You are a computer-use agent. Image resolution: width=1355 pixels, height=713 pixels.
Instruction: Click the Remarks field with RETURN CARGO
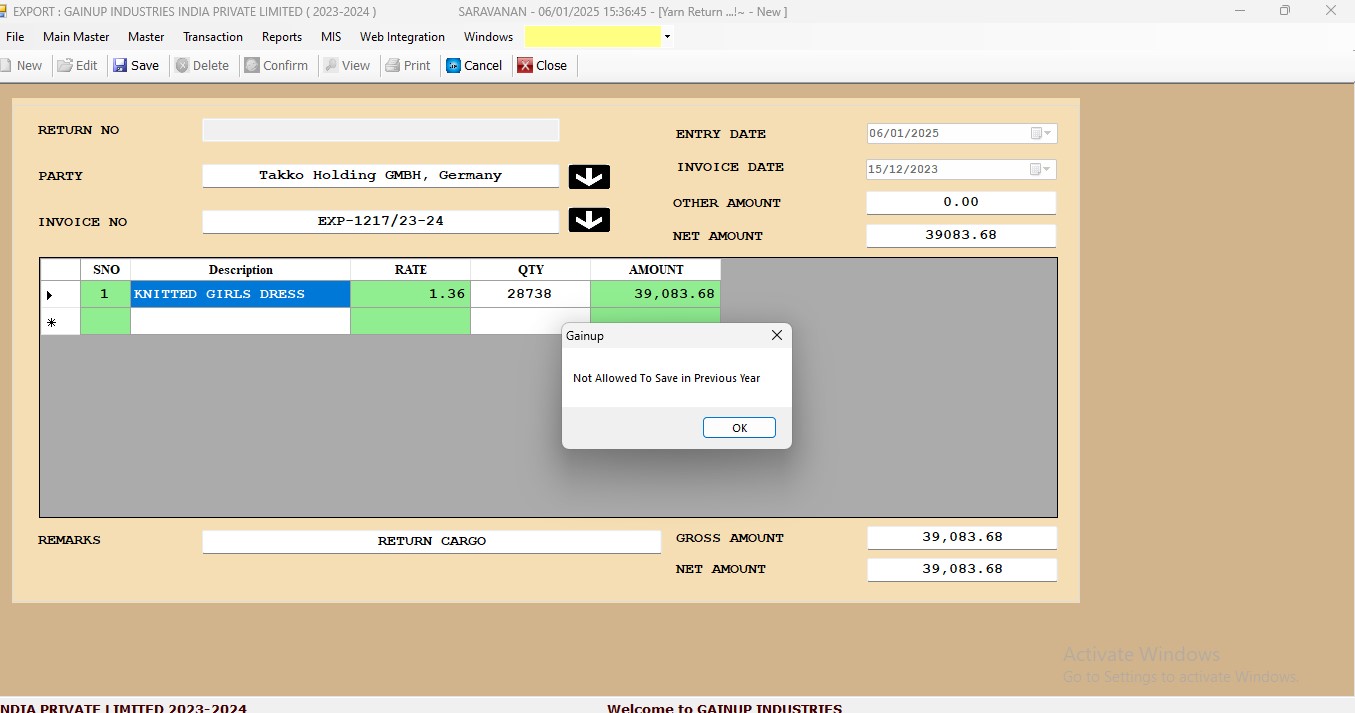tap(431, 541)
